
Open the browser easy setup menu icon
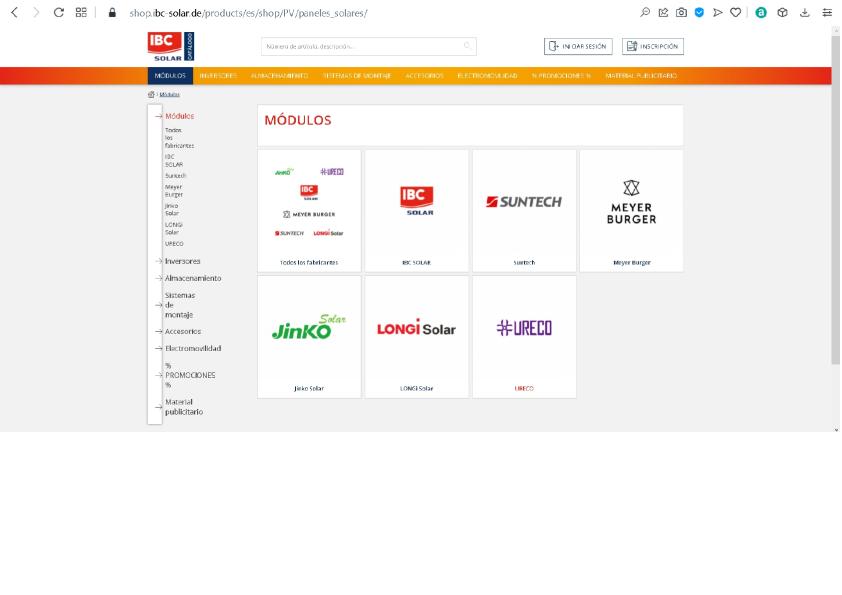point(827,12)
